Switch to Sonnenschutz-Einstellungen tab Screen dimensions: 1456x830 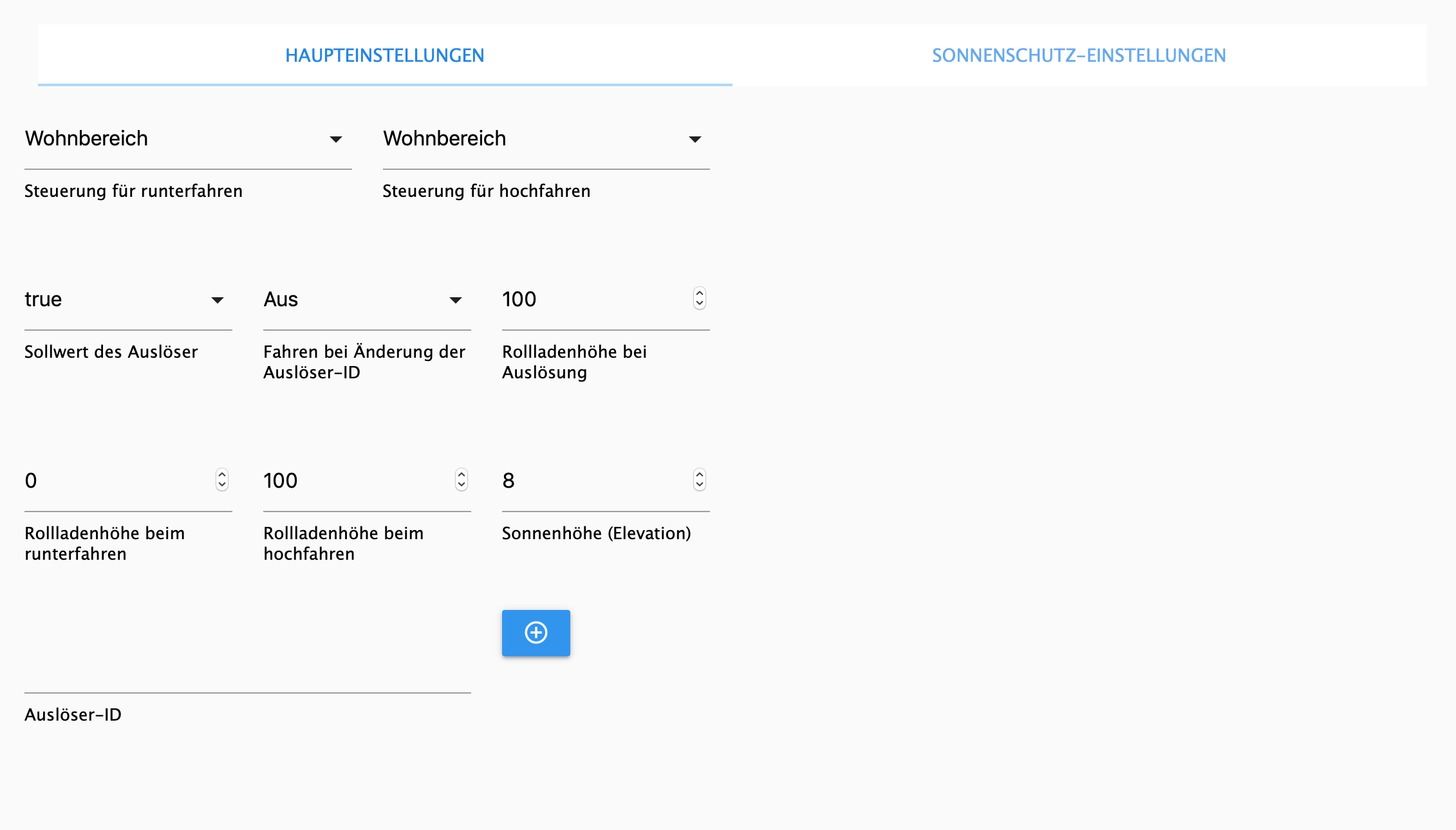point(1079,55)
